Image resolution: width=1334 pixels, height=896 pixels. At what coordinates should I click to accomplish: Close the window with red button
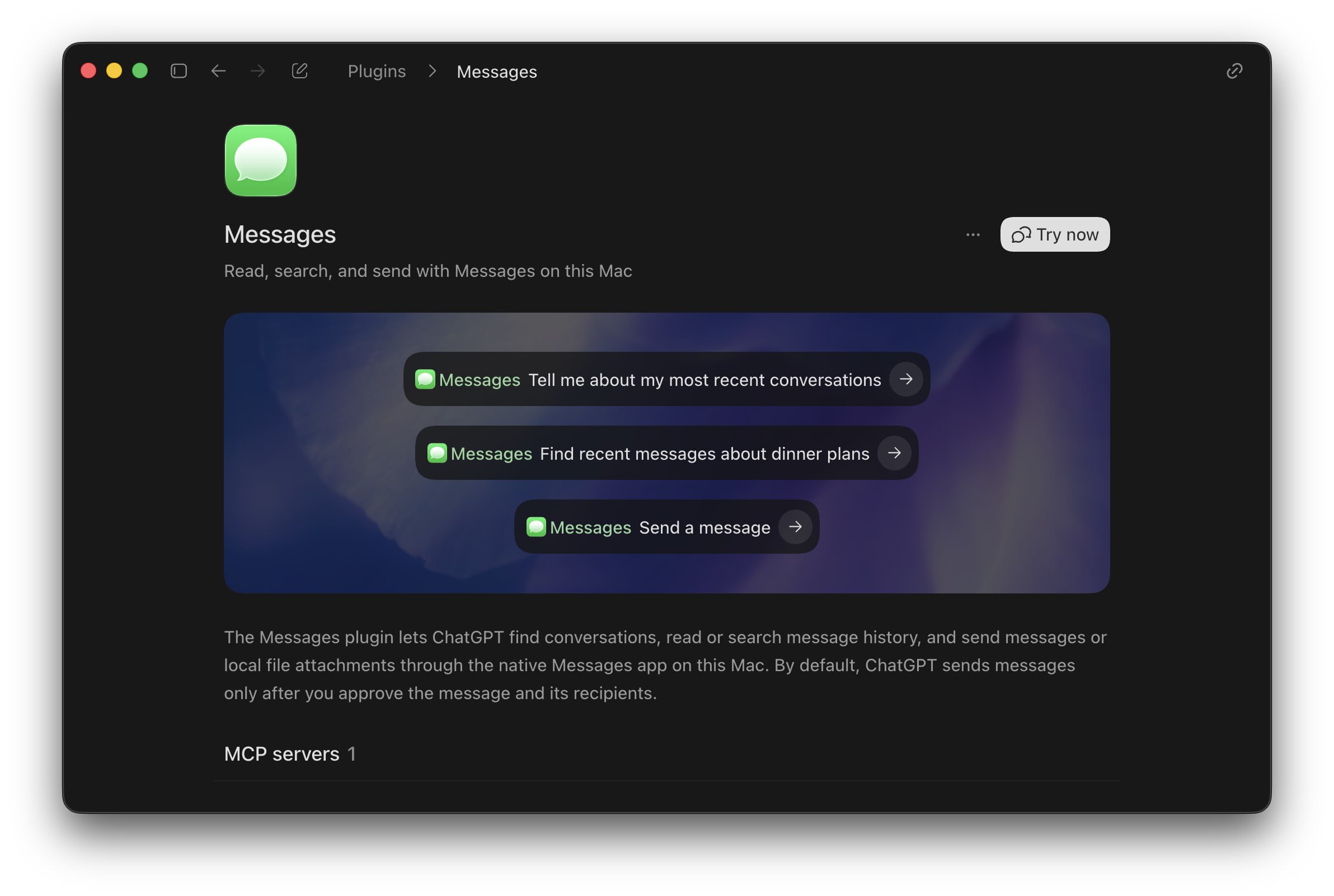[x=88, y=70]
